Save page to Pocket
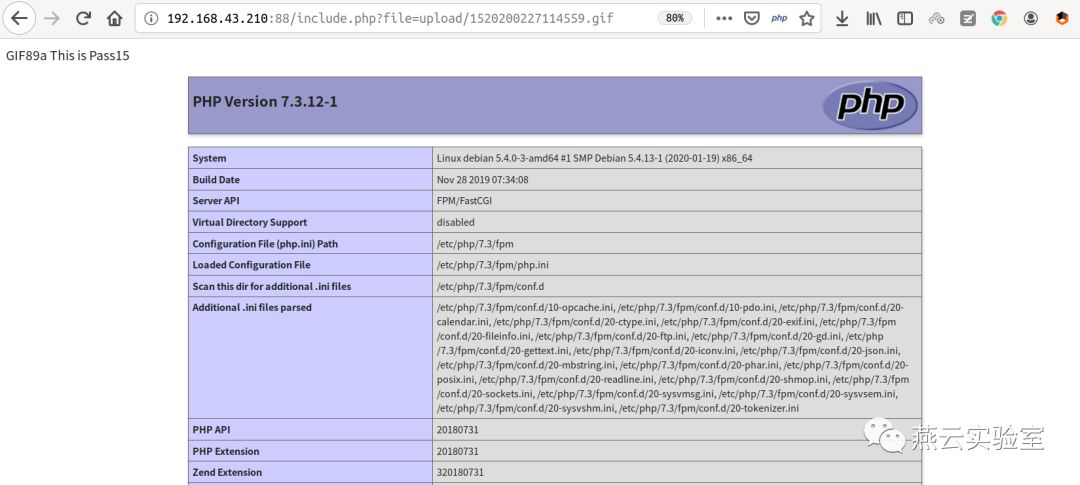The width and height of the screenshot is (1080, 485). (751, 19)
